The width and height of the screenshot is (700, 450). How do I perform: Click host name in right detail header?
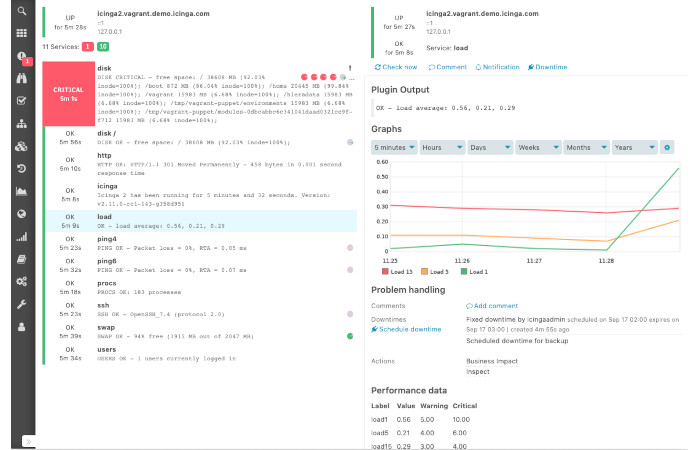pyautogui.click(x=482, y=13)
